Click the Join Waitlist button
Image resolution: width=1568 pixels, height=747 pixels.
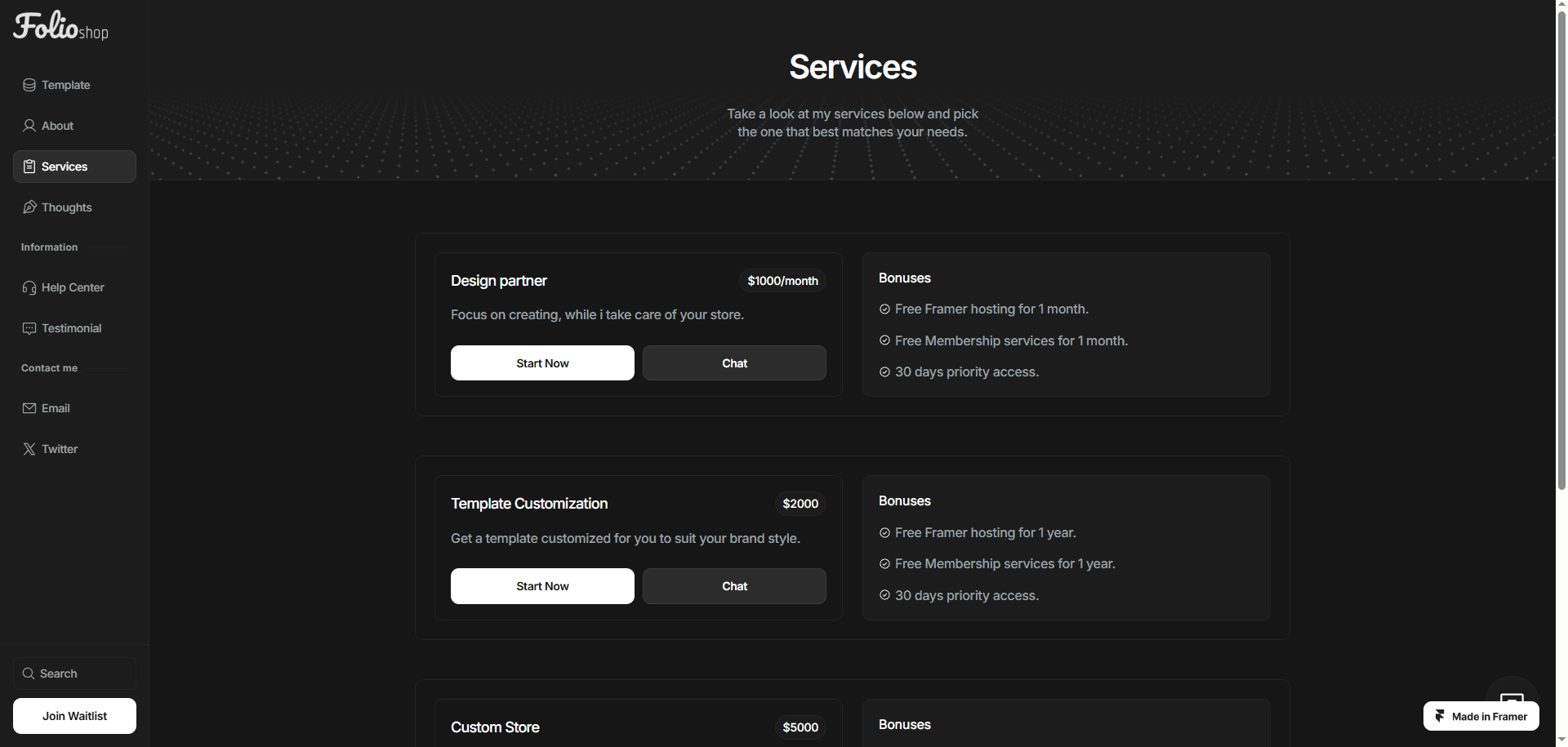coord(74,716)
